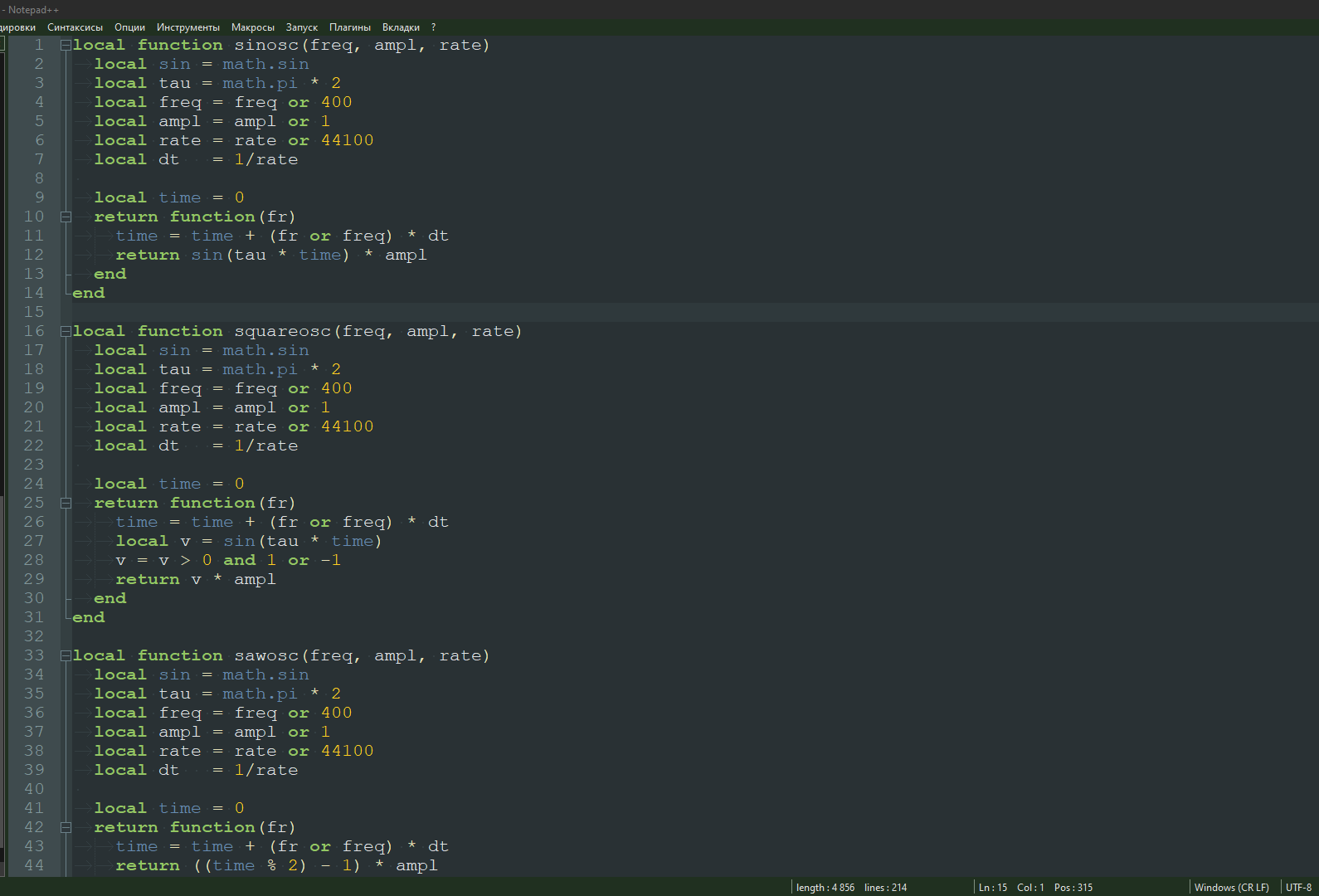Open the Опции menu
The height and width of the screenshot is (896, 1319).
point(129,27)
